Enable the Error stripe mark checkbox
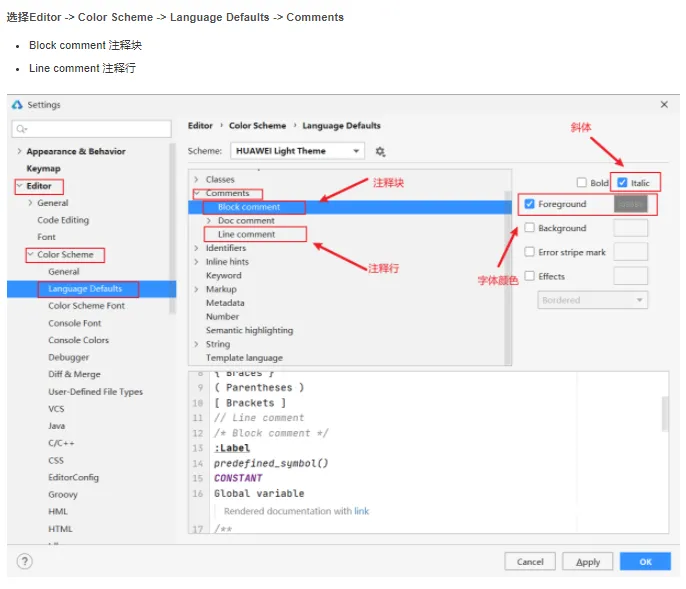 [x=530, y=252]
